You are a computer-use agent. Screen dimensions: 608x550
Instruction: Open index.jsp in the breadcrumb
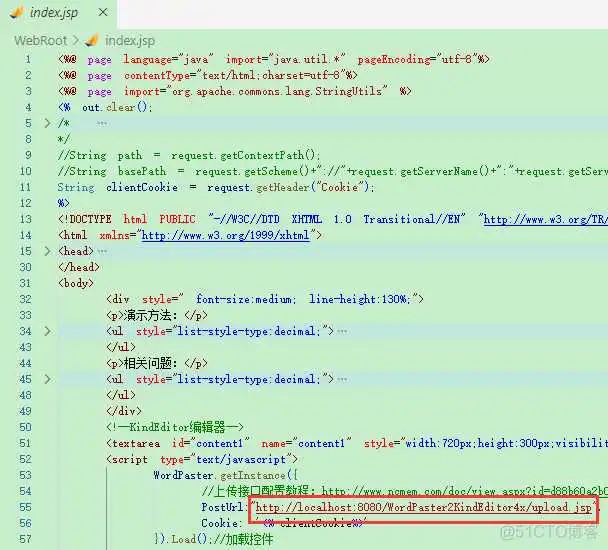tap(130, 40)
